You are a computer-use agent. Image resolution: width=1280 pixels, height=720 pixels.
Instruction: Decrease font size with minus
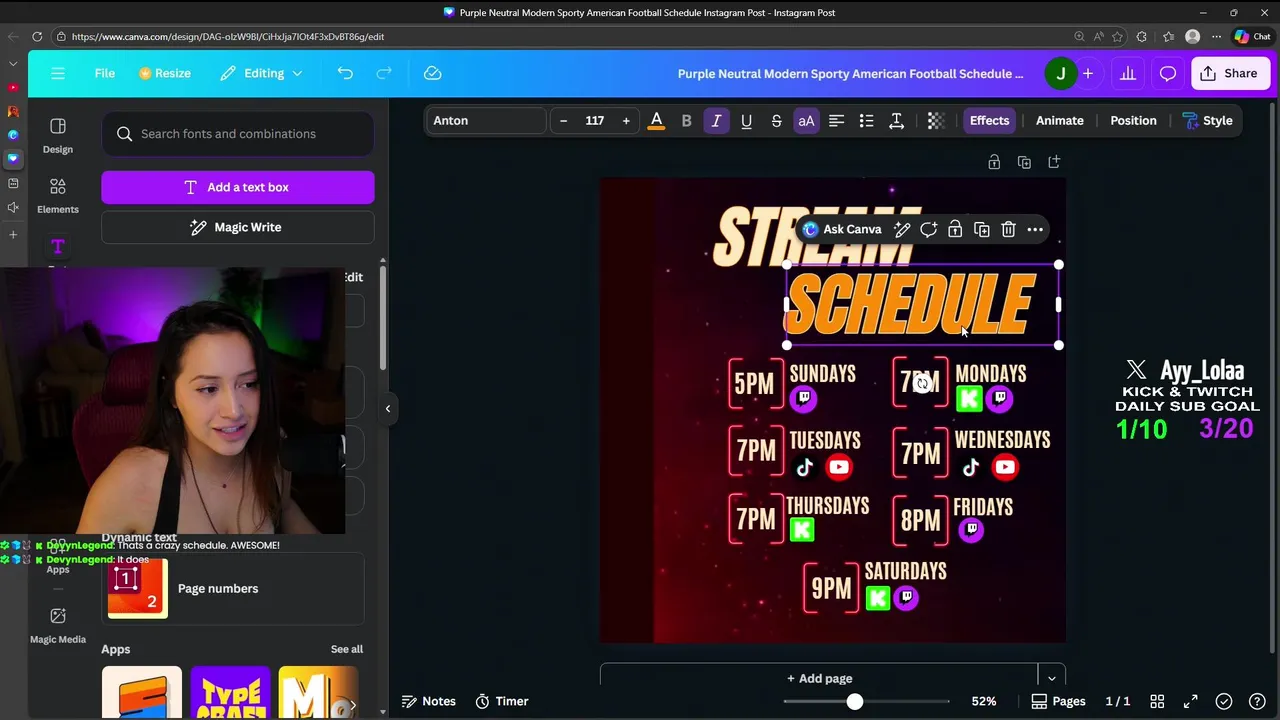(x=563, y=120)
